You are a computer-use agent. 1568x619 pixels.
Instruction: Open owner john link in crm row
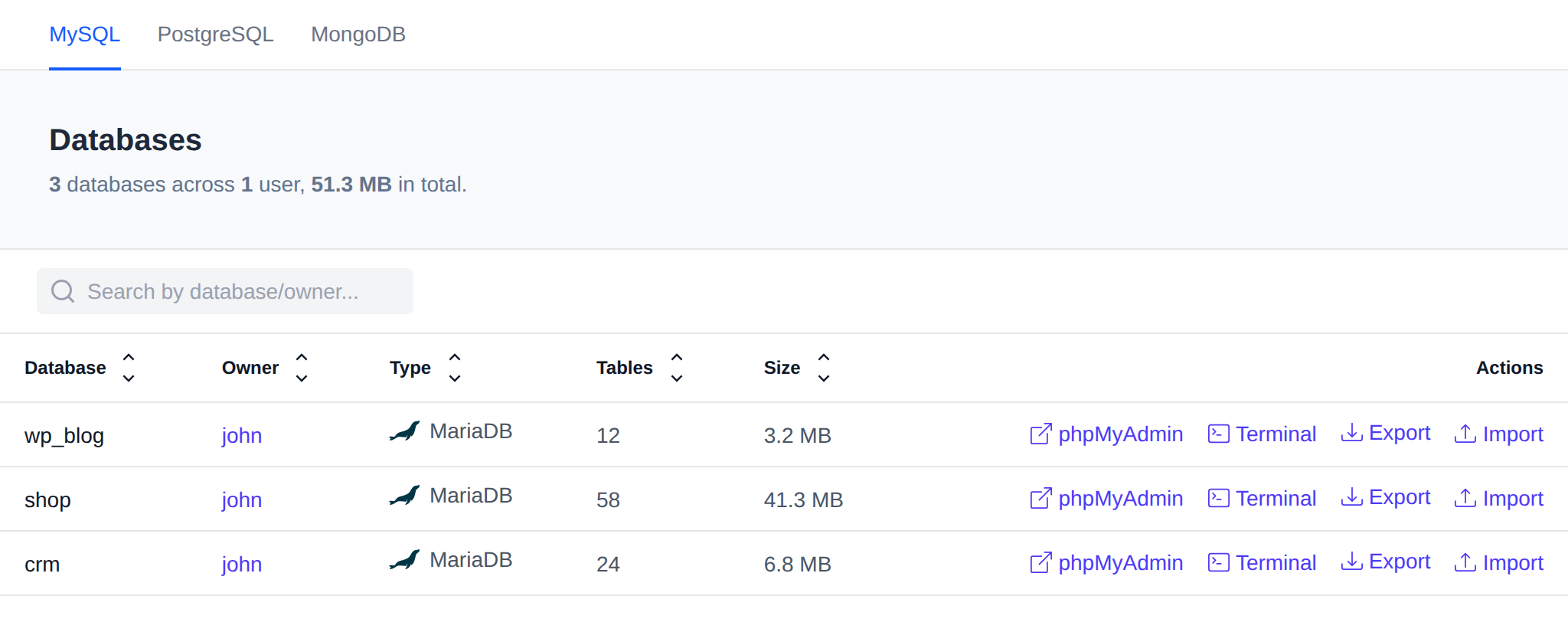pyautogui.click(x=242, y=564)
